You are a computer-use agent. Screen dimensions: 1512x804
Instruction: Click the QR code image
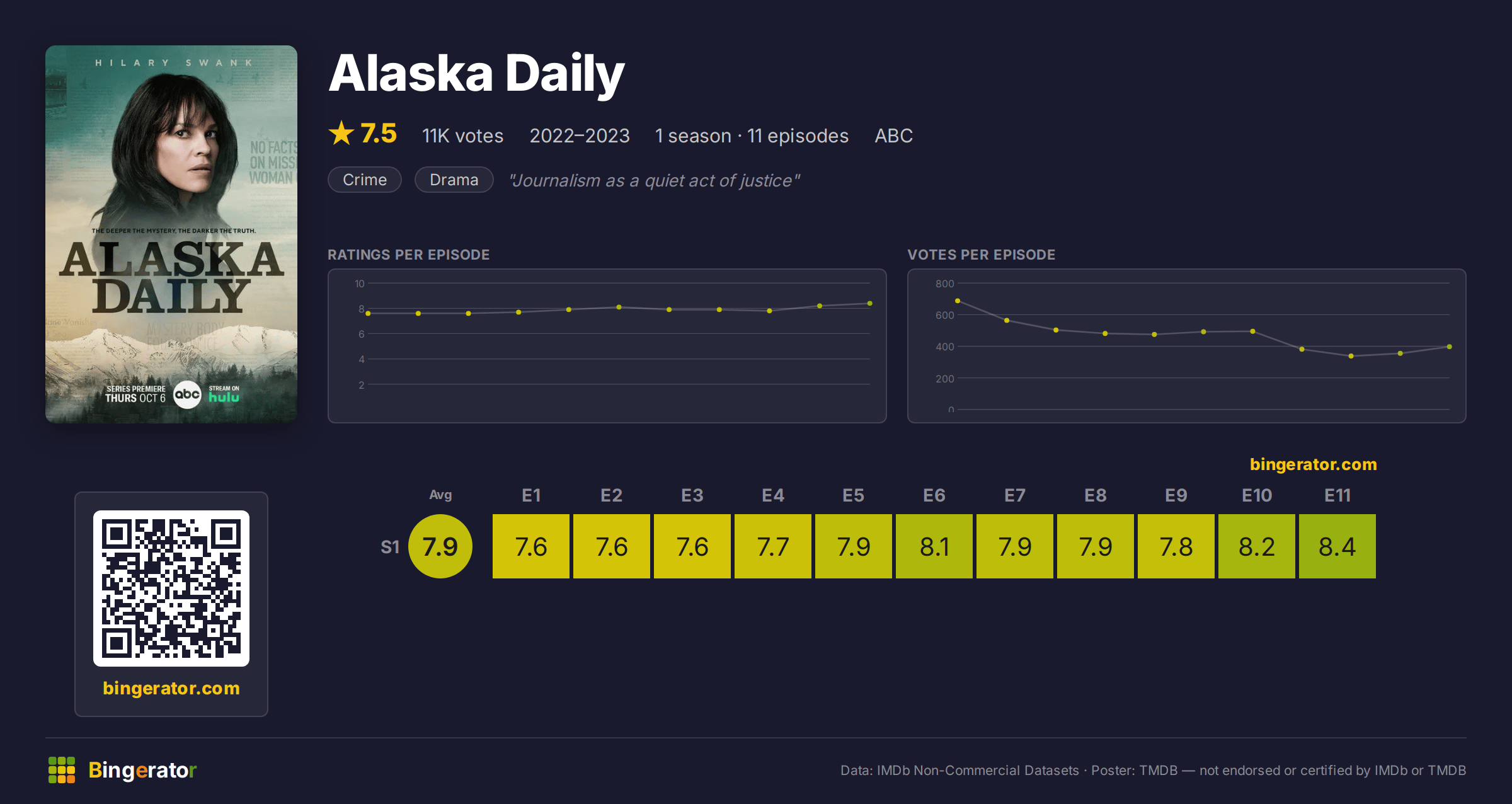tap(171, 588)
